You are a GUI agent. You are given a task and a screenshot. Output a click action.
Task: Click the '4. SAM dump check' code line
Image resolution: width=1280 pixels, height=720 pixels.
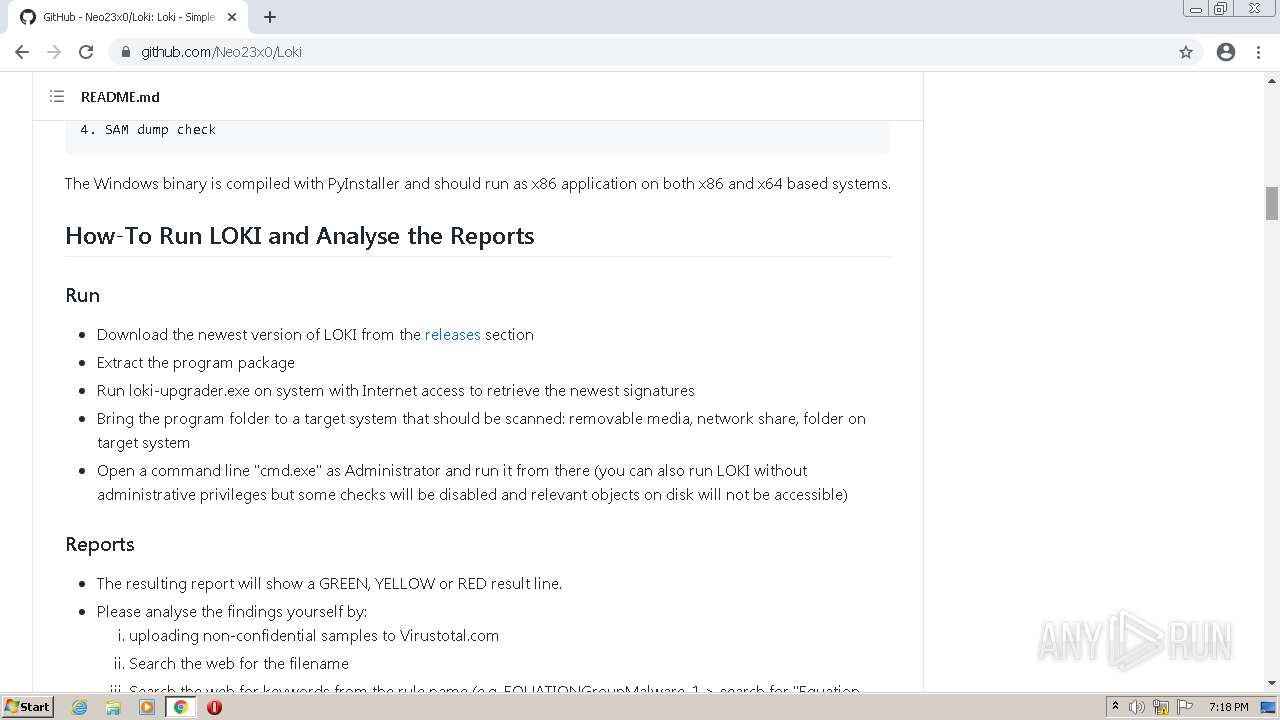coord(148,130)
